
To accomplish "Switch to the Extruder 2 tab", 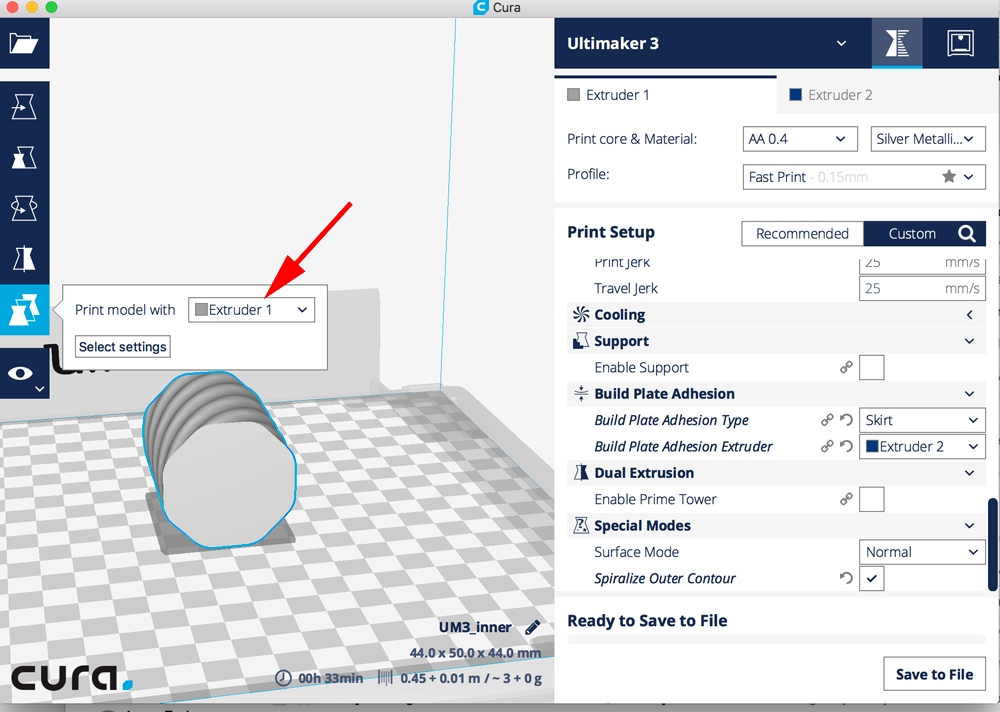I will pos(888,95).
